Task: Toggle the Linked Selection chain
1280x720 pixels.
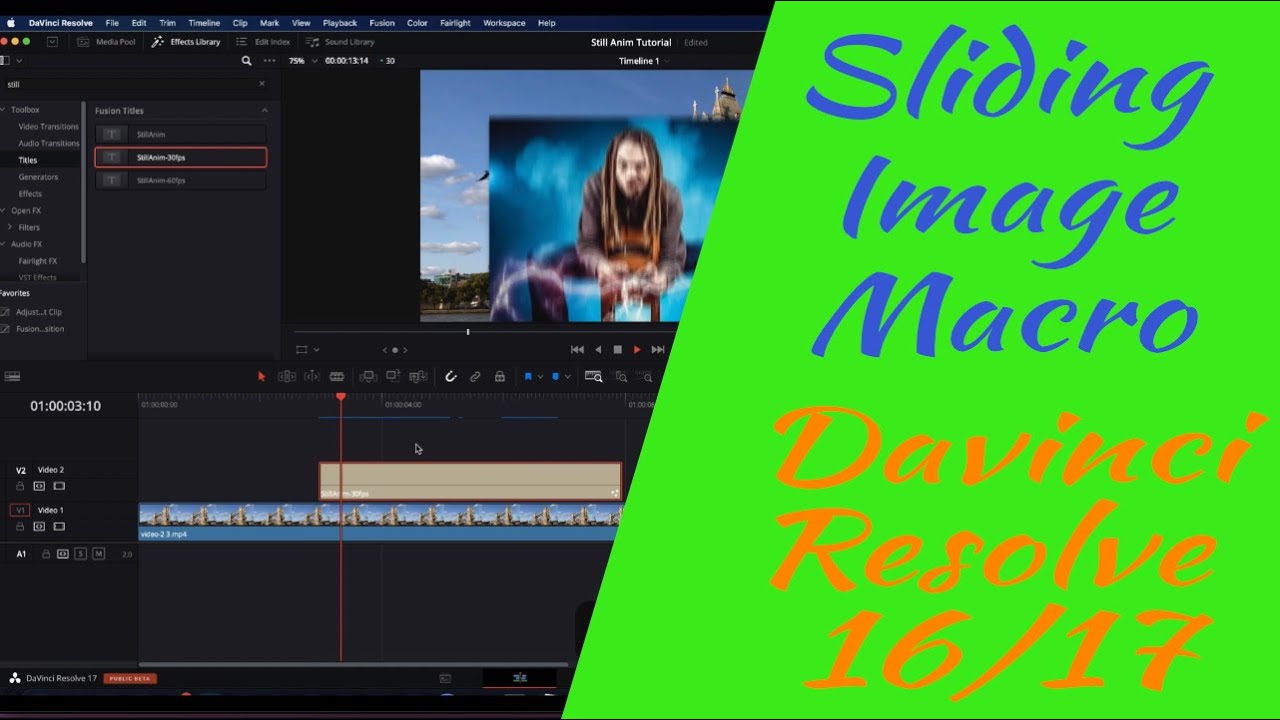Action: (475, 377)
